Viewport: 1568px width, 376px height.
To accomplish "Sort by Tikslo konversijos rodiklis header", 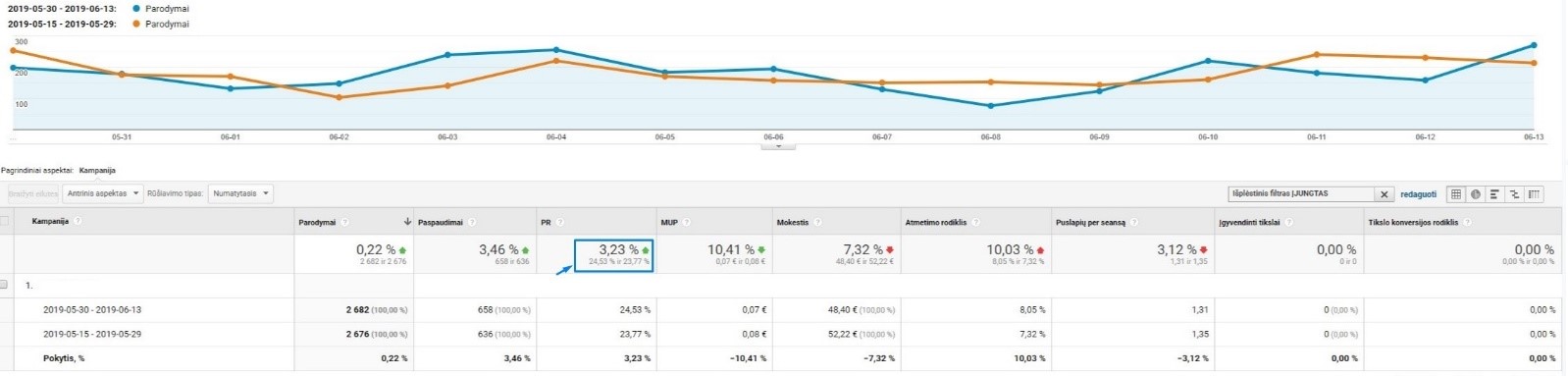I will coord(1413,223).
